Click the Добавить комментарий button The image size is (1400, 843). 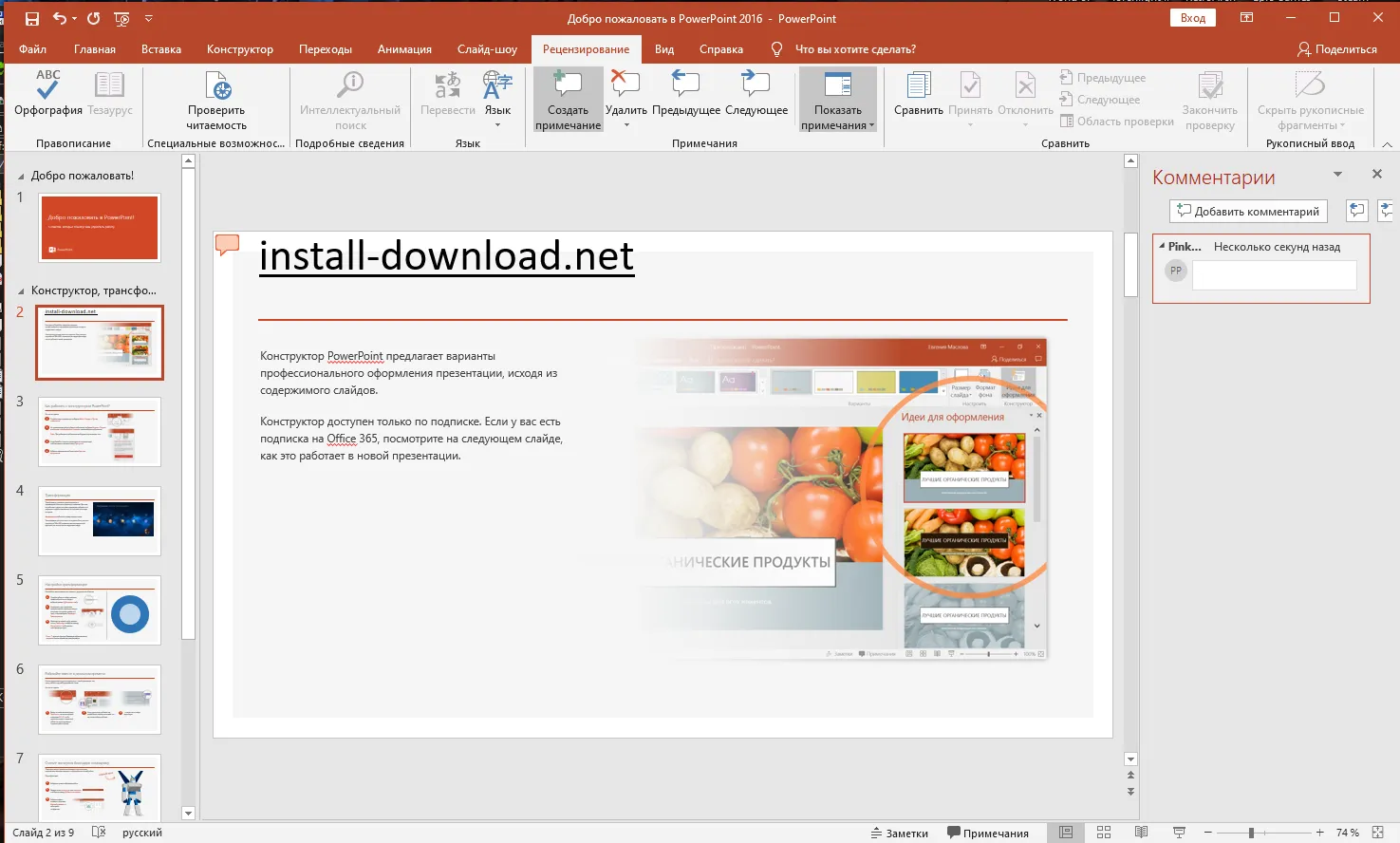(x=1247, y=211)
